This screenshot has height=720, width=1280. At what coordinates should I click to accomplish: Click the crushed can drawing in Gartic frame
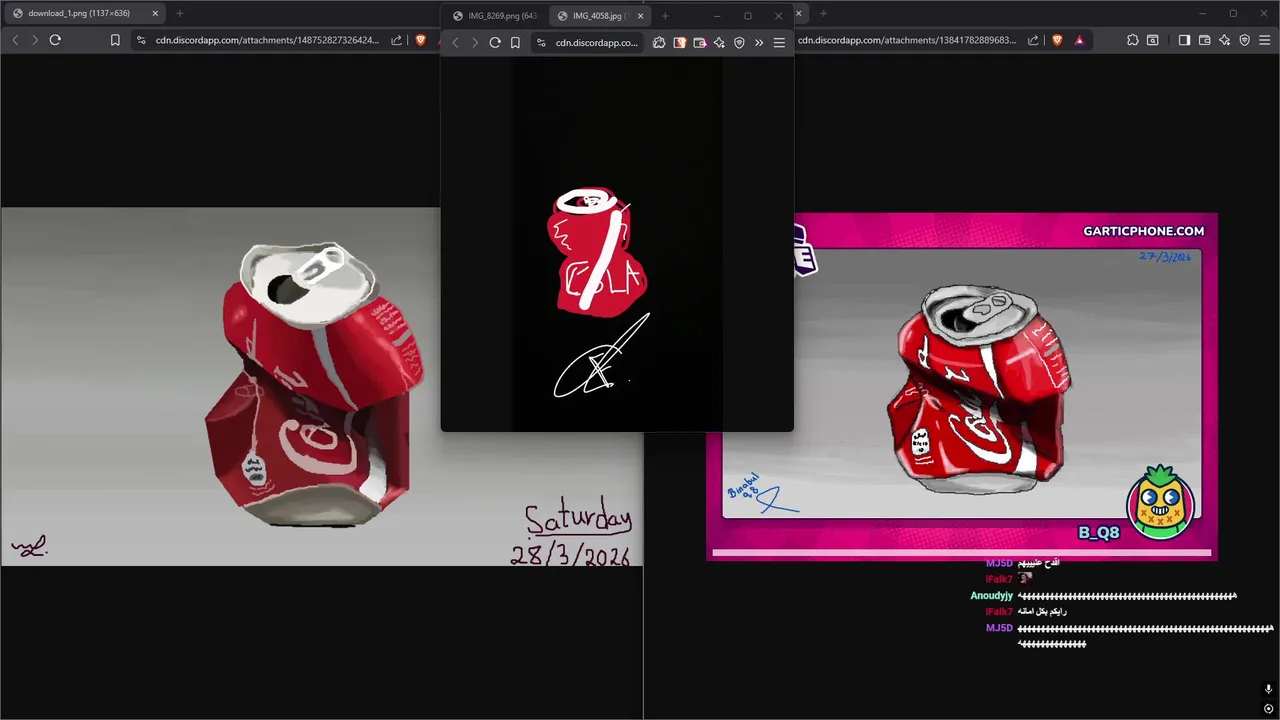point(980,390)
